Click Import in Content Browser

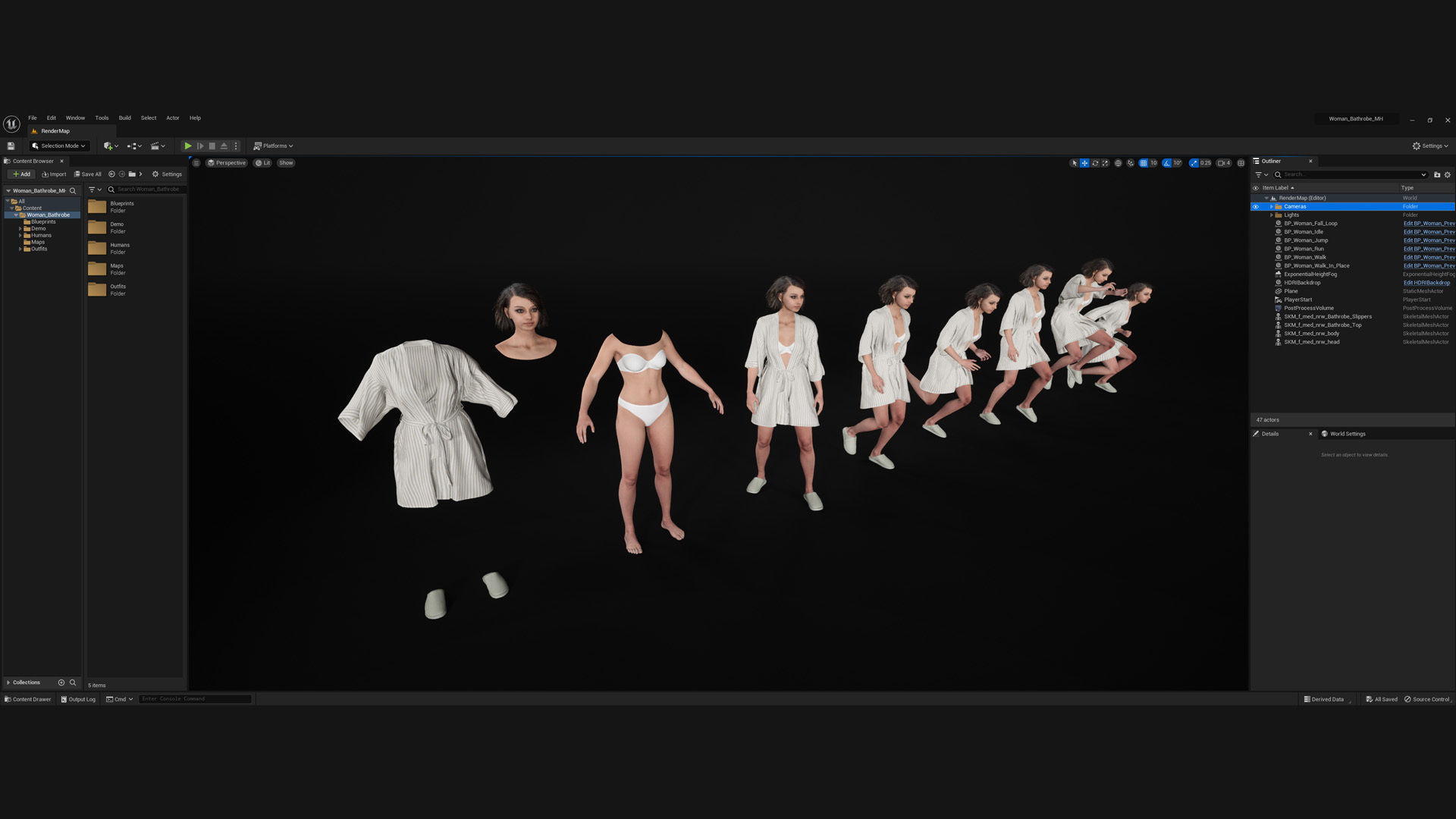pyautogui.click(x=54, y=174)
